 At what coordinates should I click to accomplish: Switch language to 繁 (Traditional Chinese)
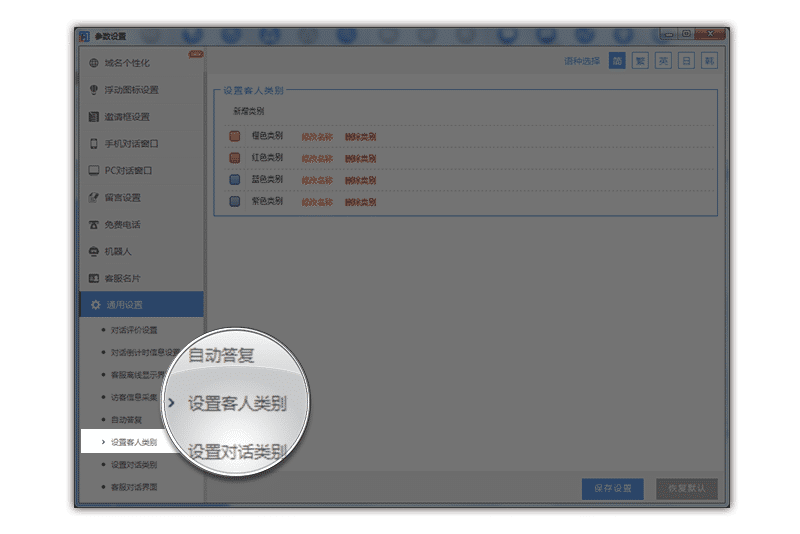click(x=640, y=61)
